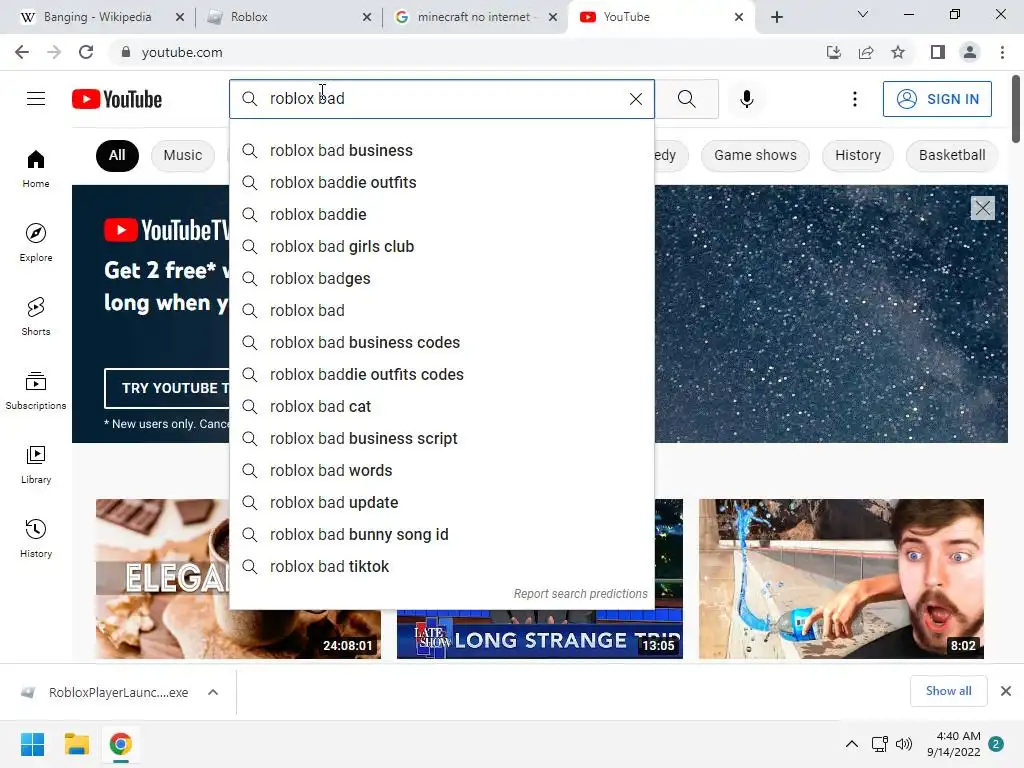Open the 24:08:01 Elegant video thumbnail

coord(163,579)
